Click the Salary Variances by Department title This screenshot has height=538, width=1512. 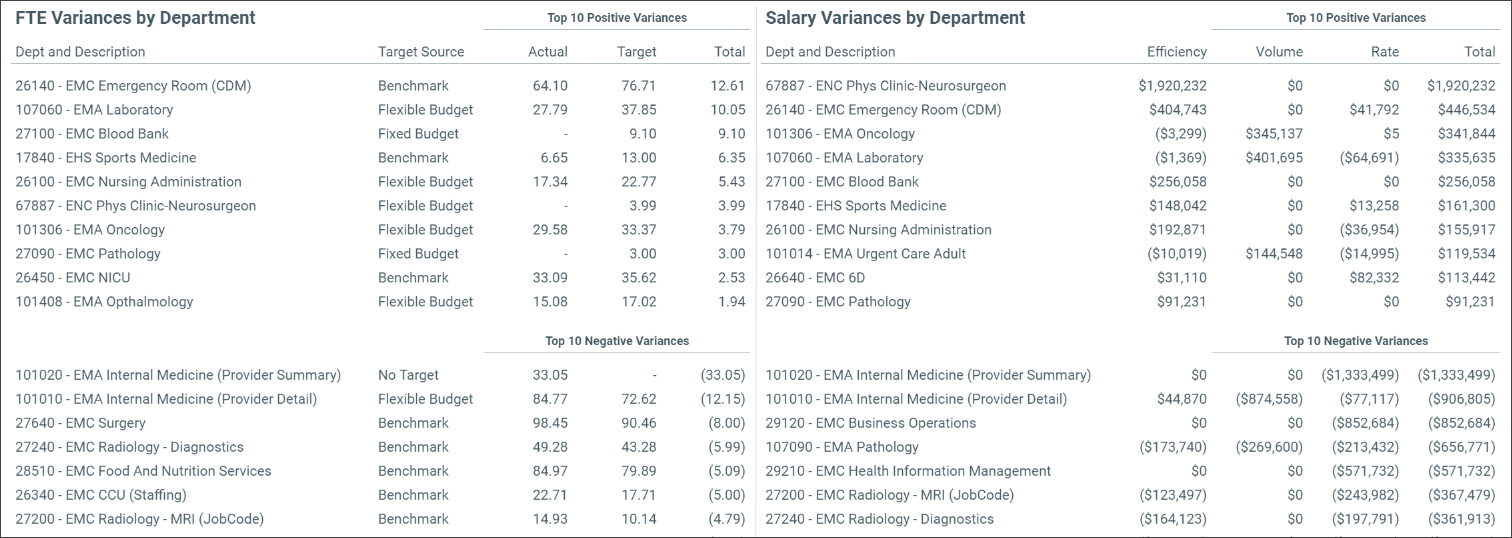click(895, 18)
